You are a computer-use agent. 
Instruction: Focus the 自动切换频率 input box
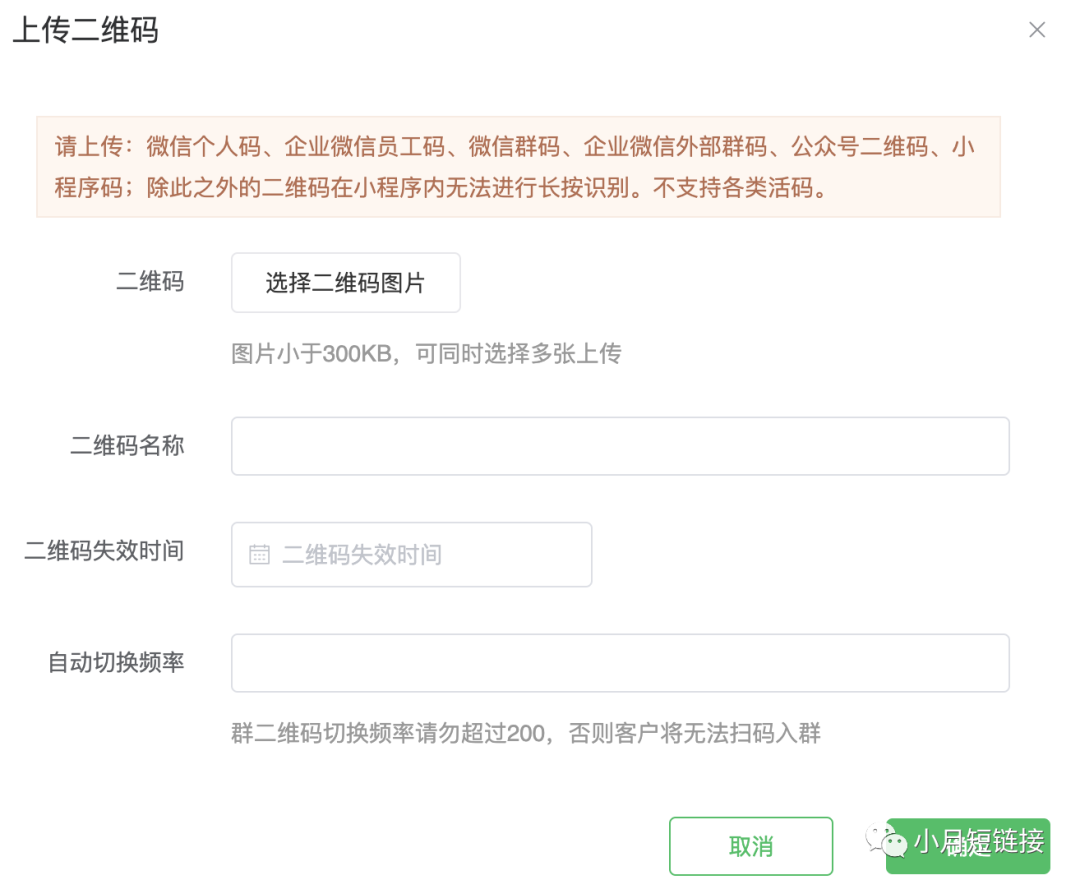pos(620,662)
